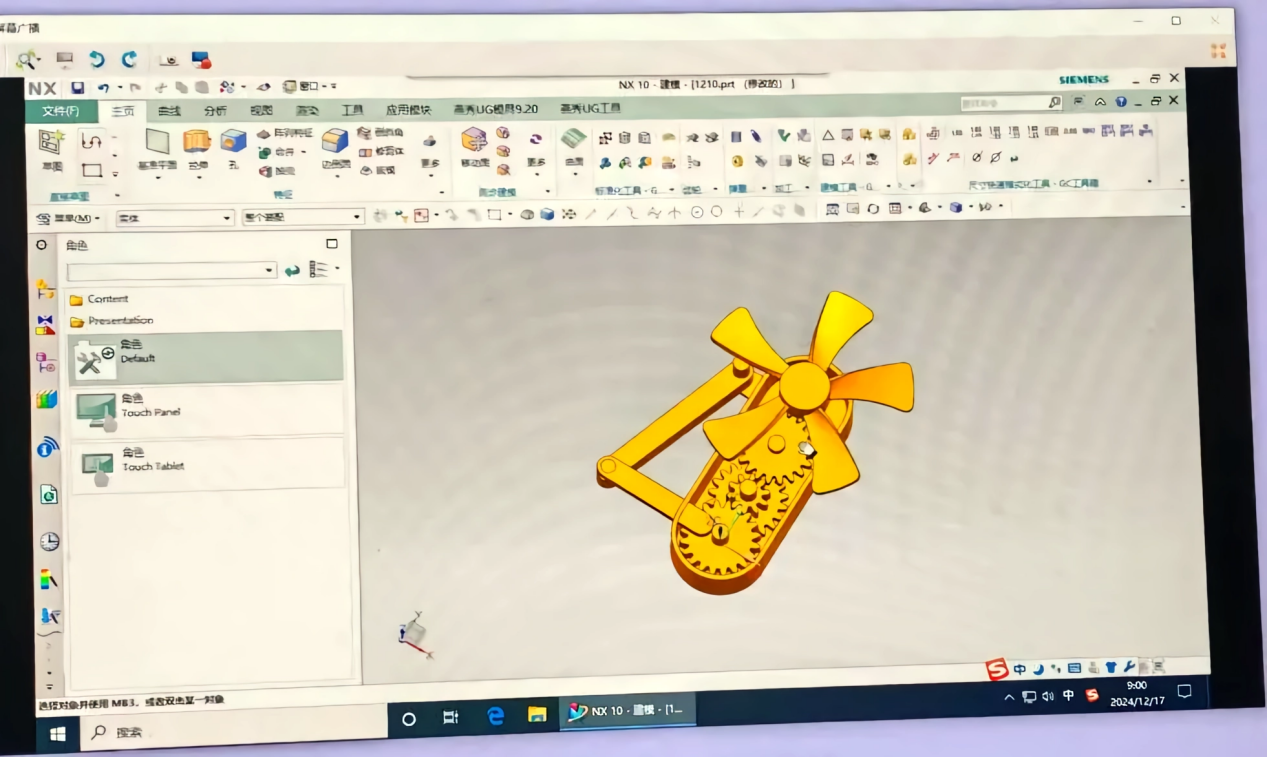Click the Edge Blend tool icon
The width and height of the screenshot is (1267, 757).
coord(335,142)
